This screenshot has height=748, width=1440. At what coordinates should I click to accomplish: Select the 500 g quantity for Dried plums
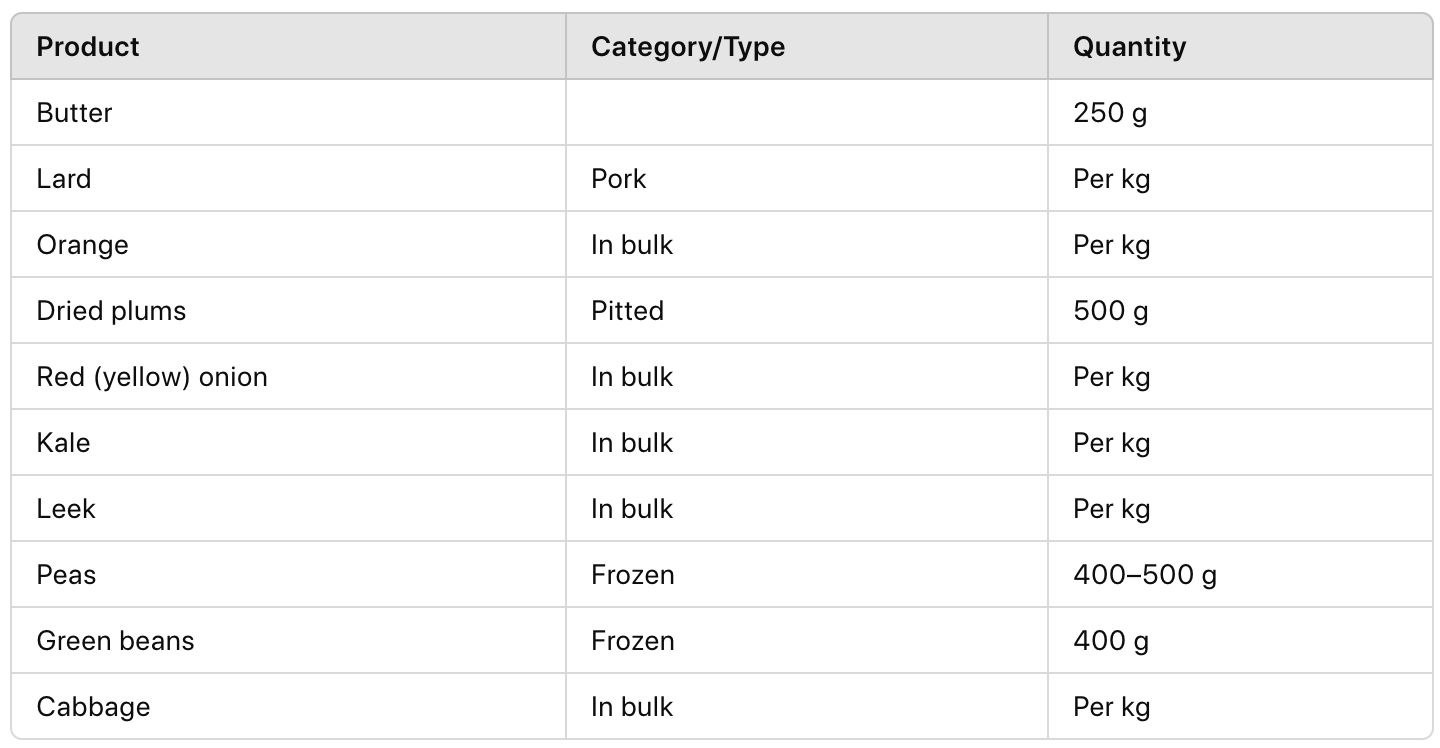[x=1110, y=311]
